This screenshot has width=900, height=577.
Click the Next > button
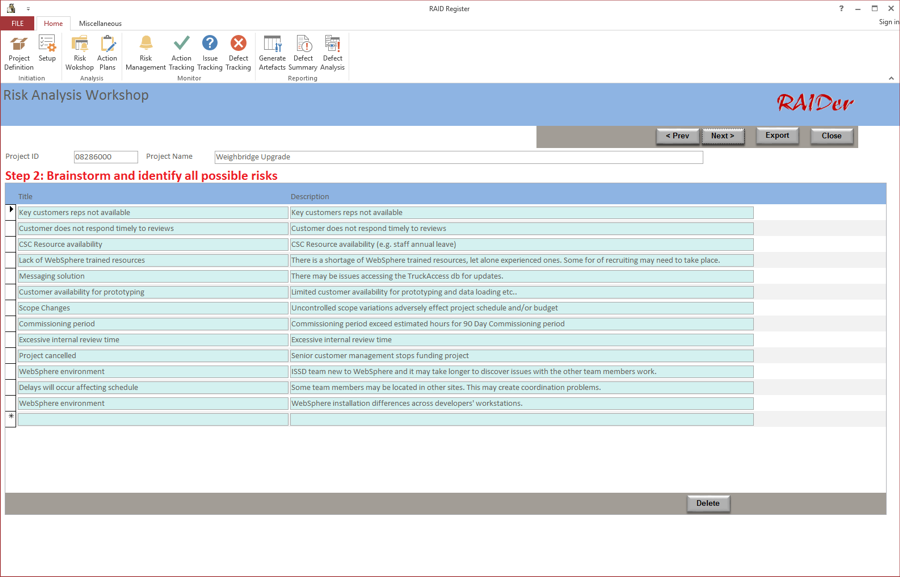point(723,136)
